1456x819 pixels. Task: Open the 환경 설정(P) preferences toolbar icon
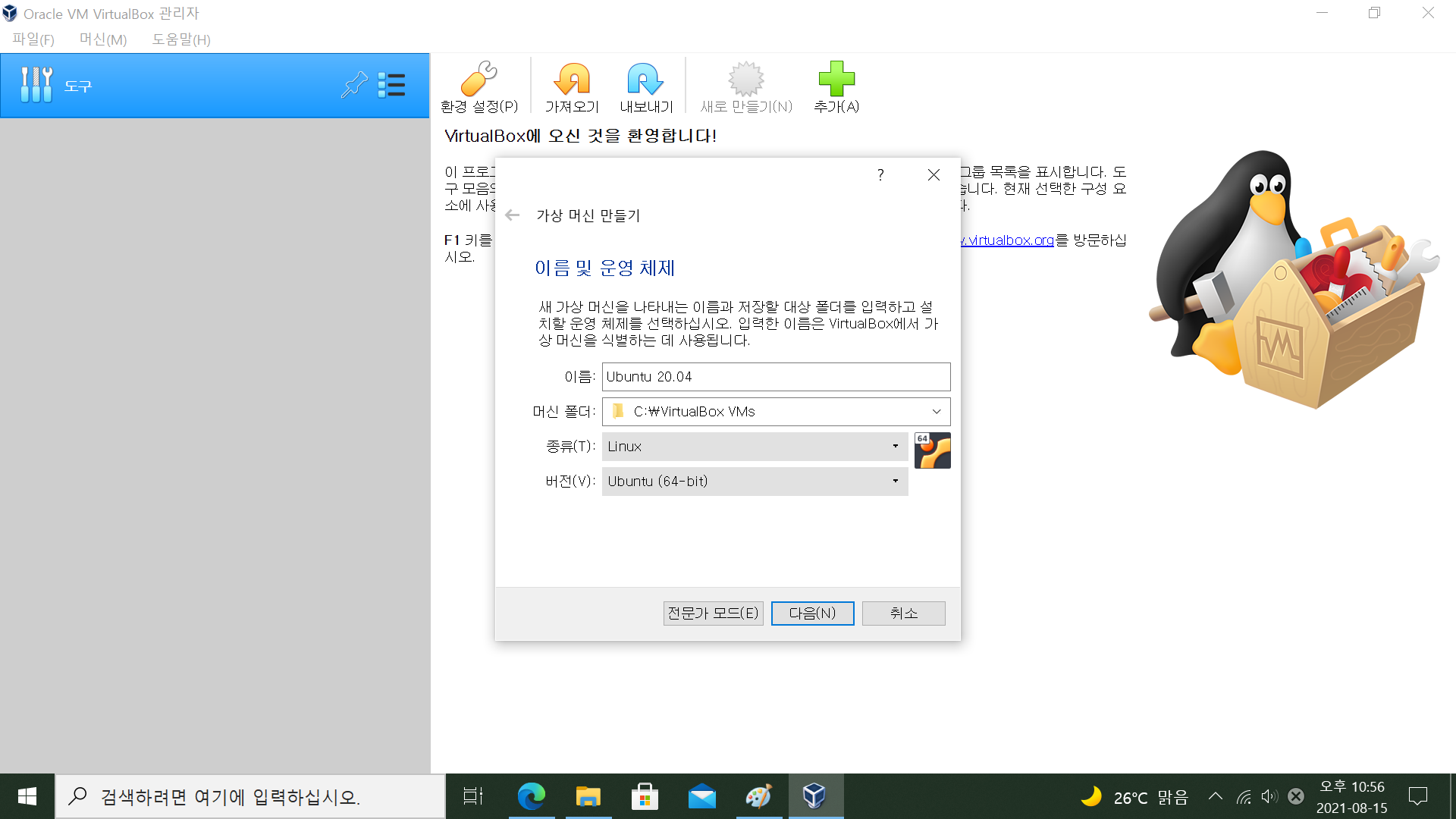pyautogui.click(x=479, y=86)
